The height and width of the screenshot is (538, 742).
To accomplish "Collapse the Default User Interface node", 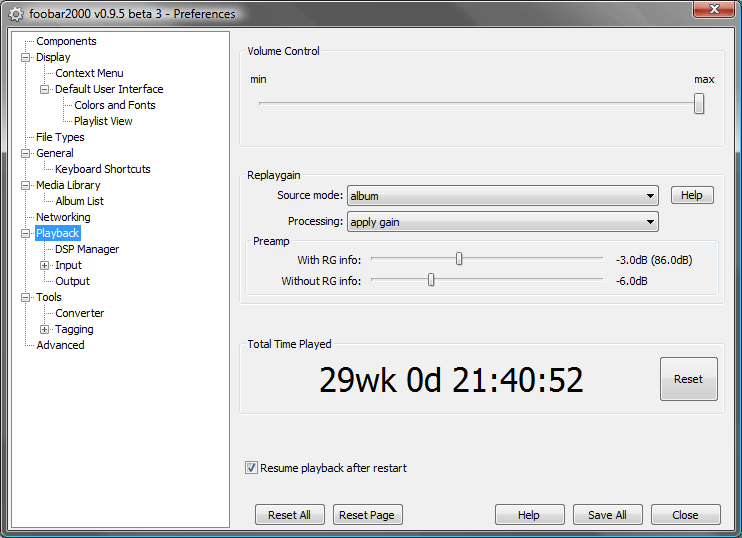I will click(44, 89).
